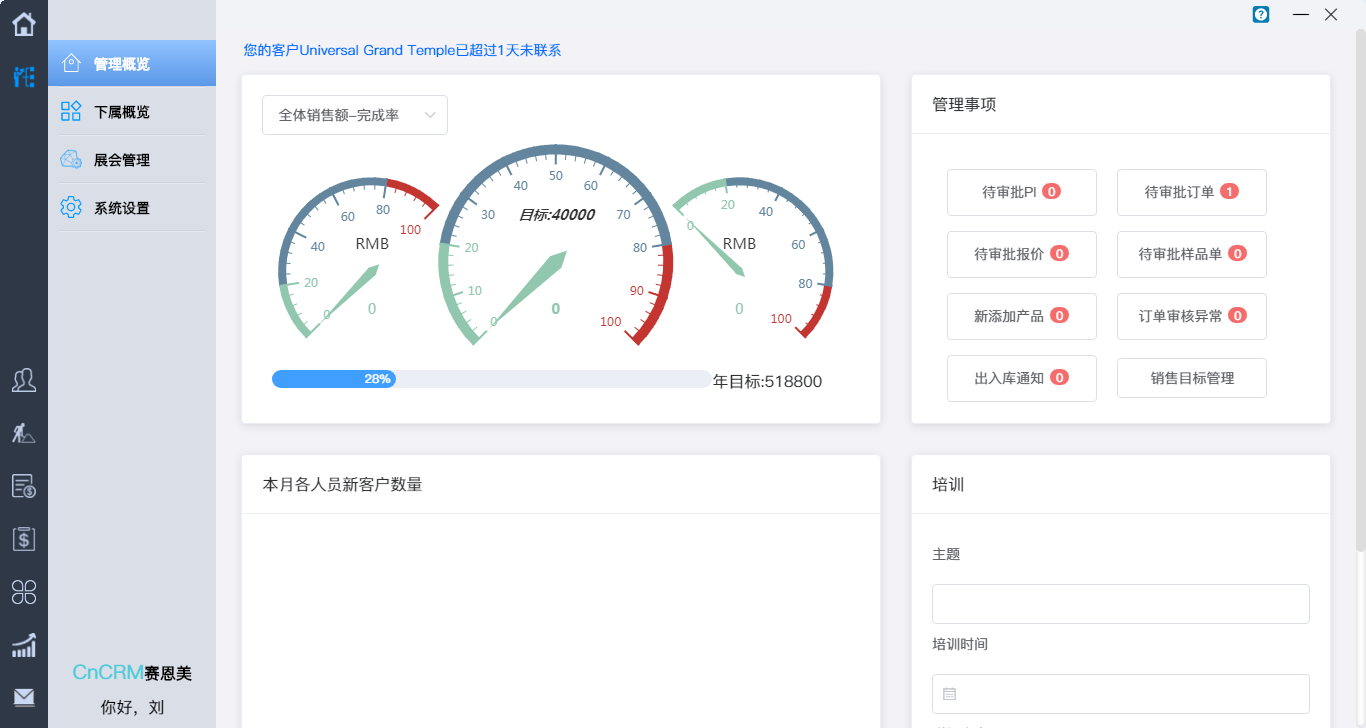The width and height of the screenshot is (1366, 728).
Task: Click the 待审批样品单 button
Action: (1192, 254)
